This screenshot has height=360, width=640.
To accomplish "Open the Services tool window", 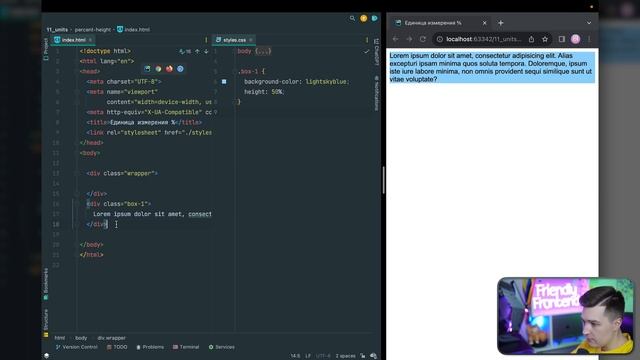I will pos(221,347).
